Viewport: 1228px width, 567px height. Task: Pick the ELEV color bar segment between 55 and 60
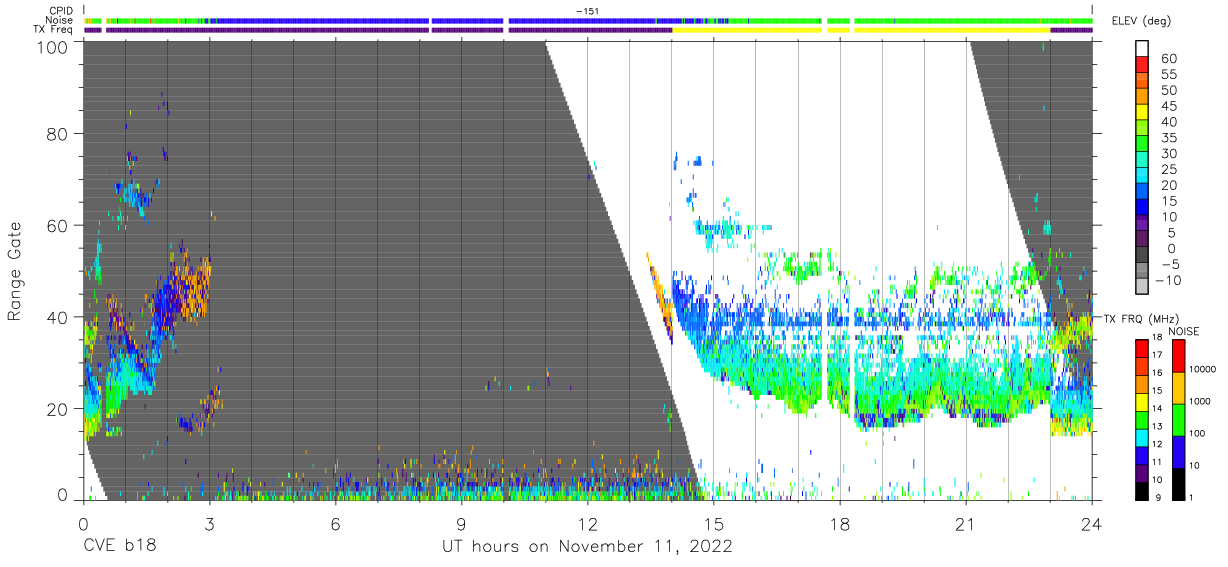tap(1142, 66)
